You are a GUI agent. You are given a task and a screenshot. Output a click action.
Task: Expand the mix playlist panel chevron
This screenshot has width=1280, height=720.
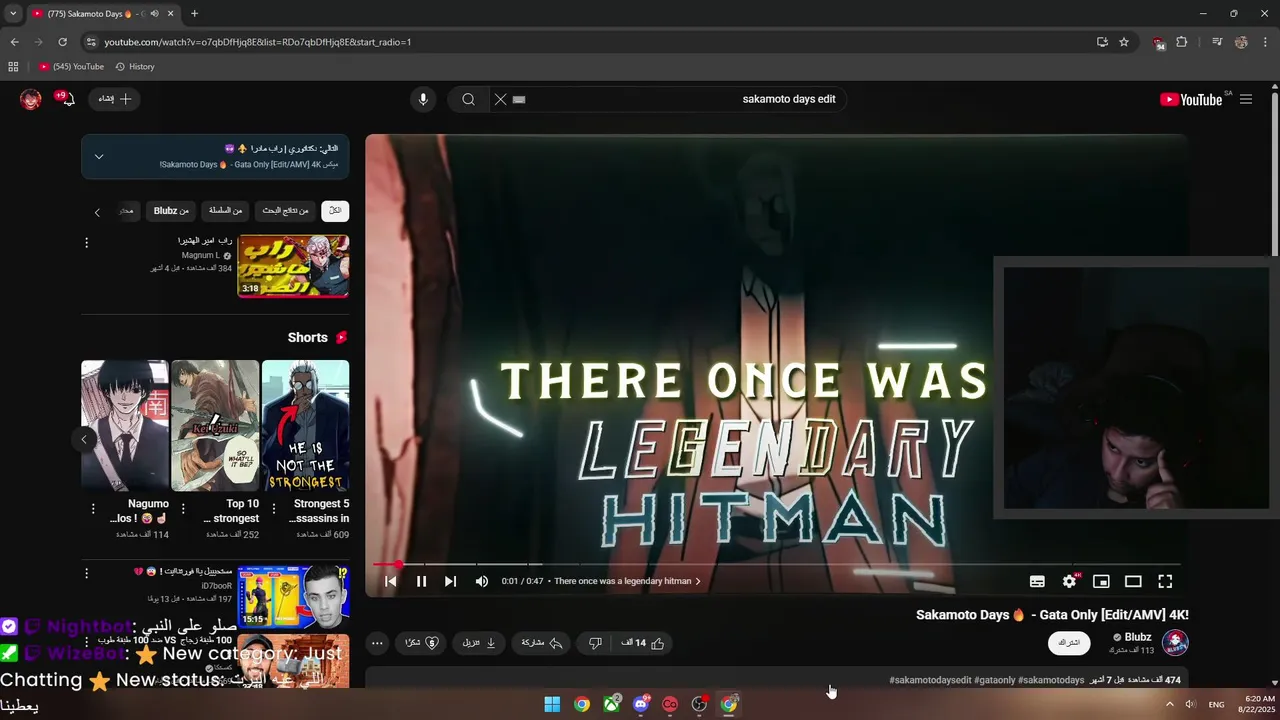click(99, 156)
